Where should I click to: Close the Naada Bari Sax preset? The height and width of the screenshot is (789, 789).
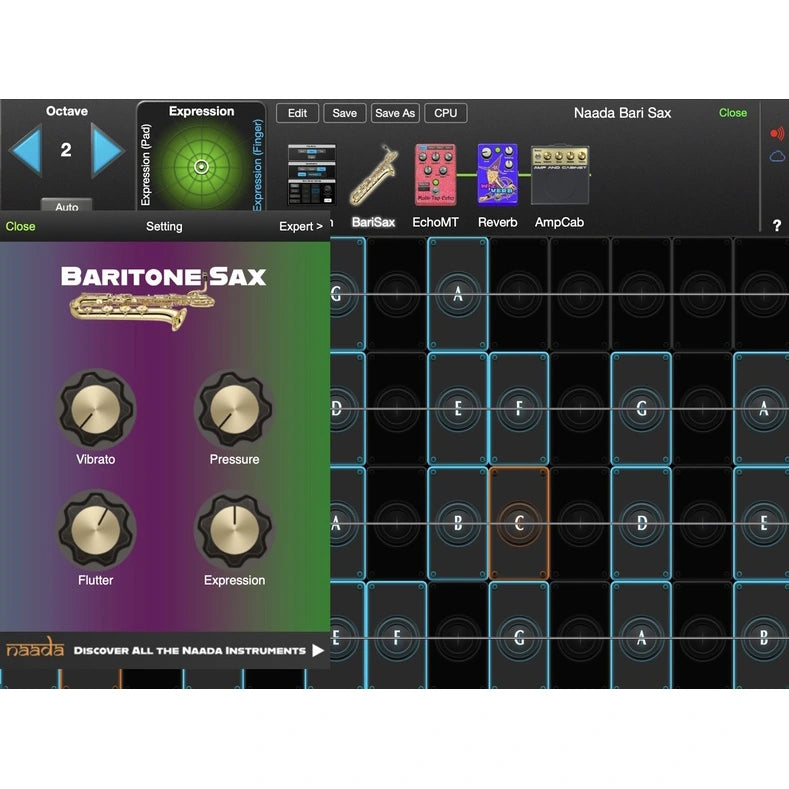click(733, 113)
